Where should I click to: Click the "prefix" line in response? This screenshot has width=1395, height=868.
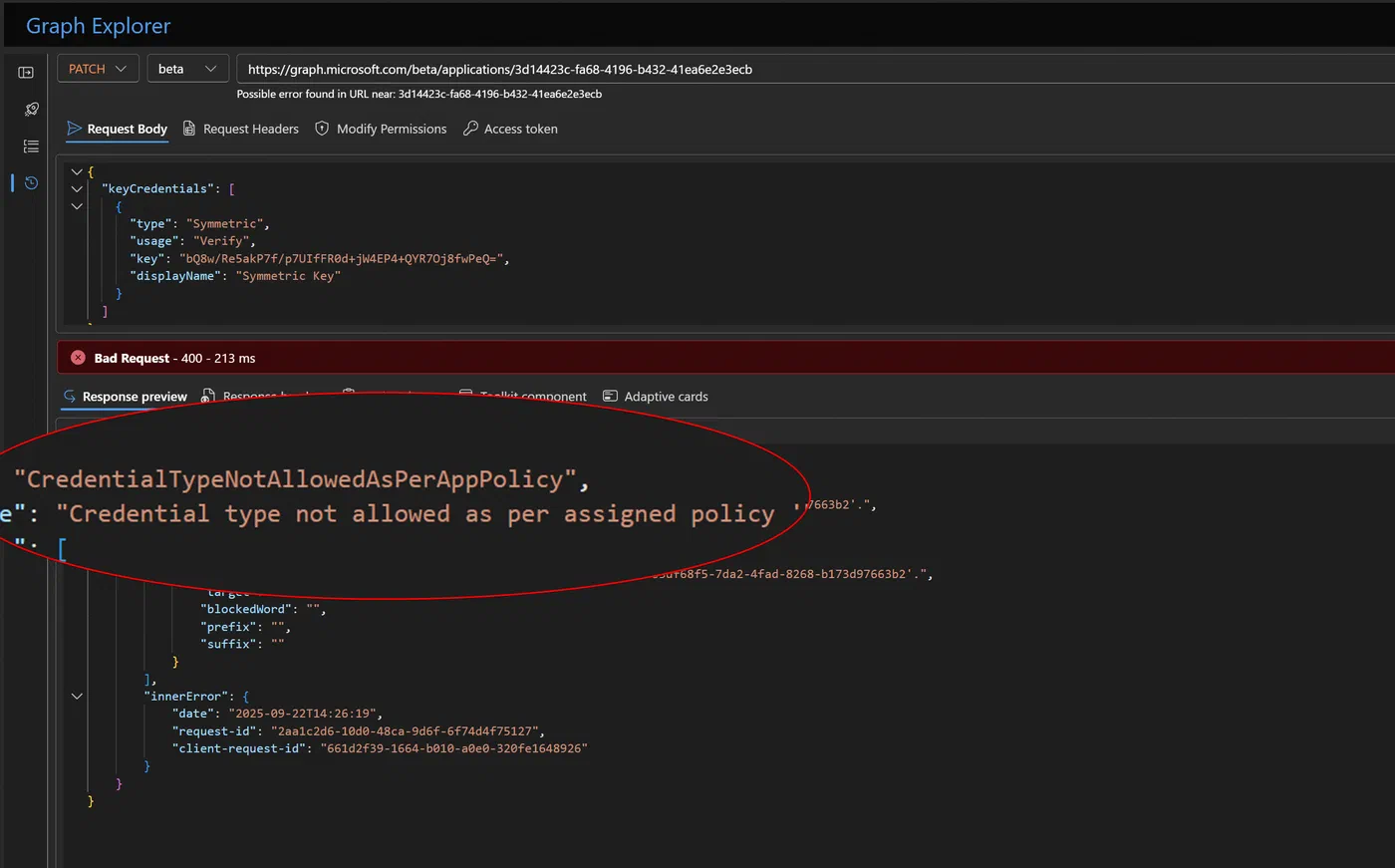coord(246,627)
